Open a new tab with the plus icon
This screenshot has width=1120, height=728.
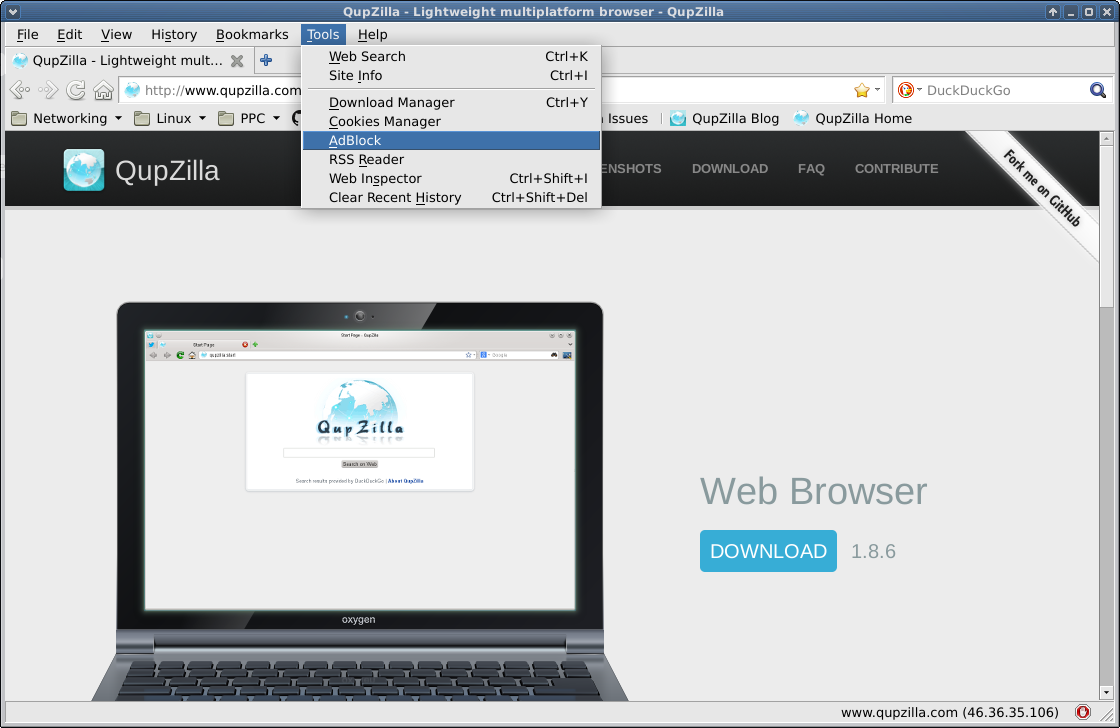[x=266, y=60]
